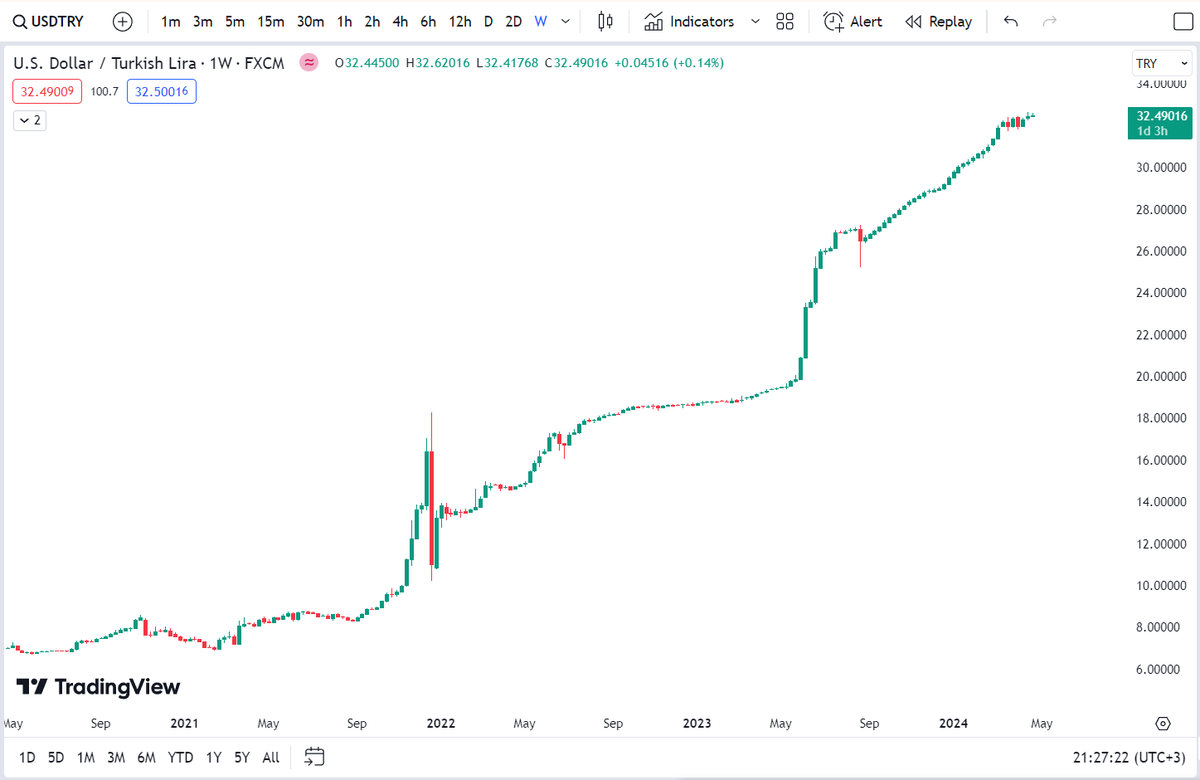Undo the last chart action
1200x780 pixels.
[x=1012, y=21]
